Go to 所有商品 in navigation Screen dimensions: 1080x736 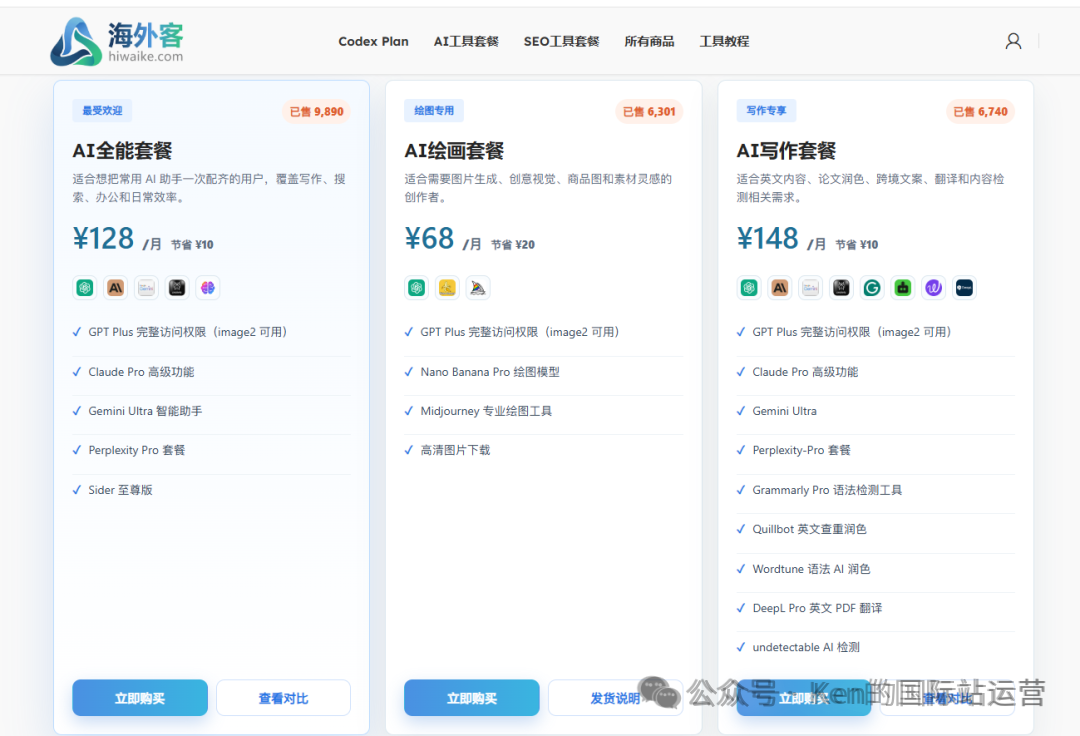pyautogui.click(x=650, y=41)
